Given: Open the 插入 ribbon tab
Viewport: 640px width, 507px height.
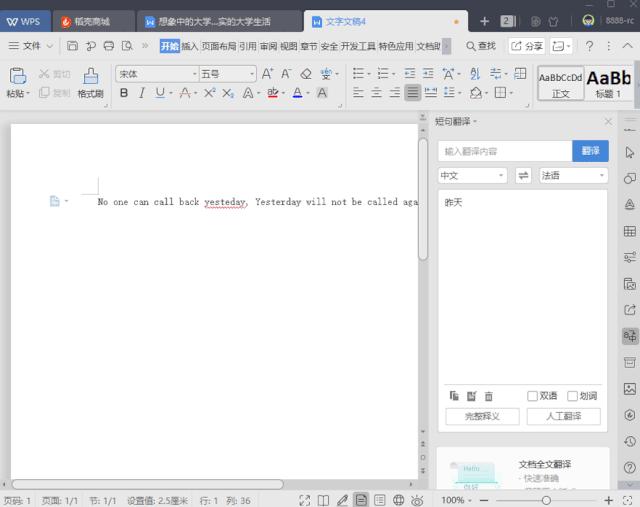Looking at the screenshot, I should point(189,46).
